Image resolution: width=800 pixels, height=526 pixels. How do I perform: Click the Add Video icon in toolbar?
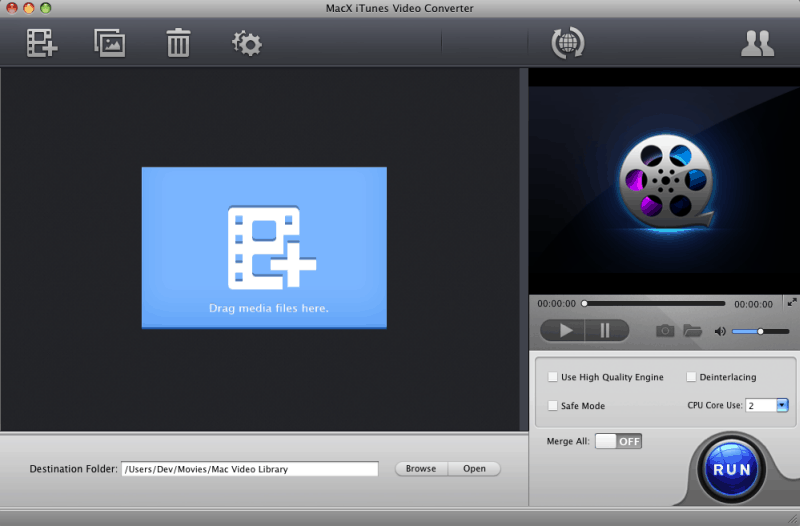(x=40, y=43)
